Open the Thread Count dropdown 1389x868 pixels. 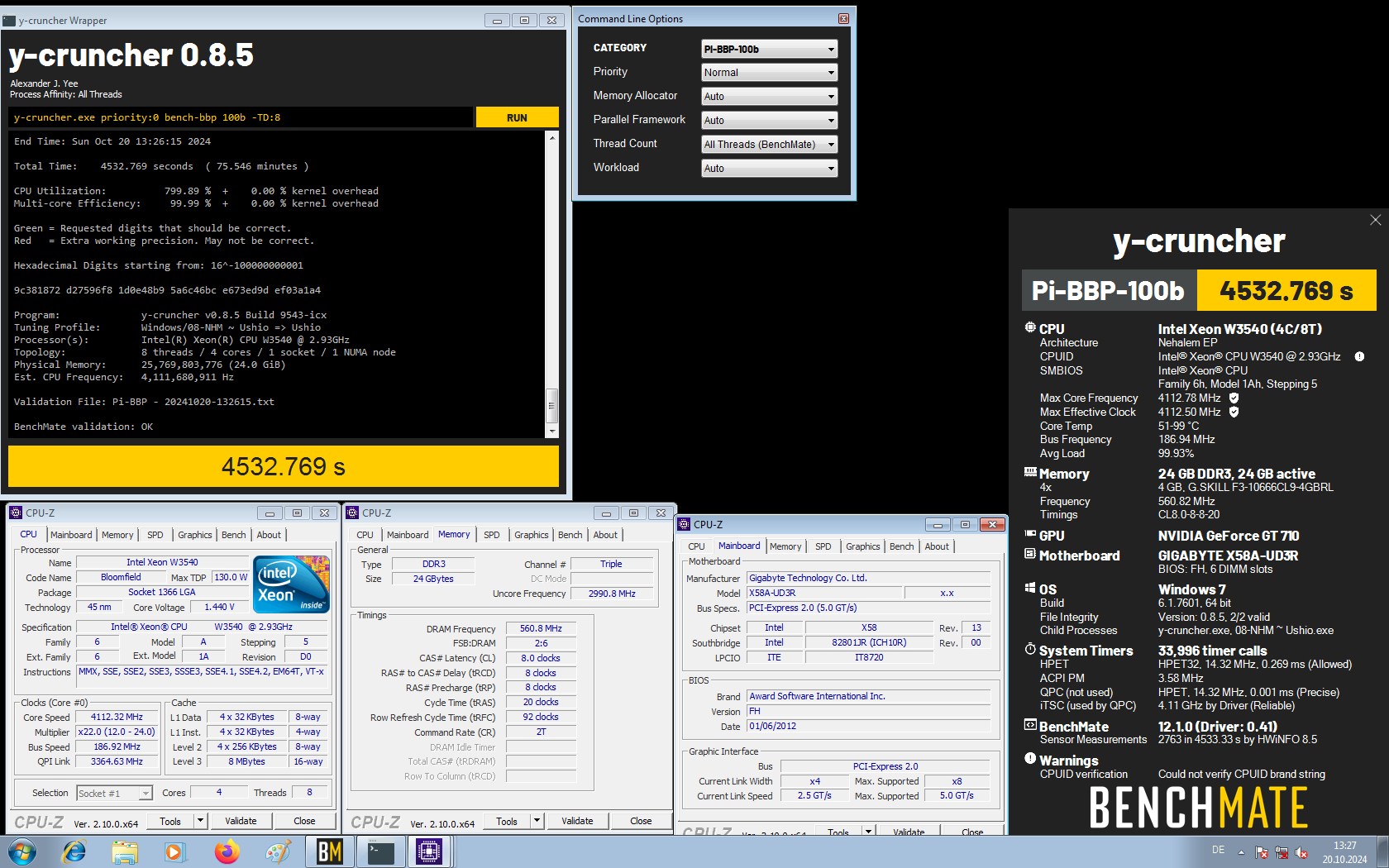click(769, 145)
